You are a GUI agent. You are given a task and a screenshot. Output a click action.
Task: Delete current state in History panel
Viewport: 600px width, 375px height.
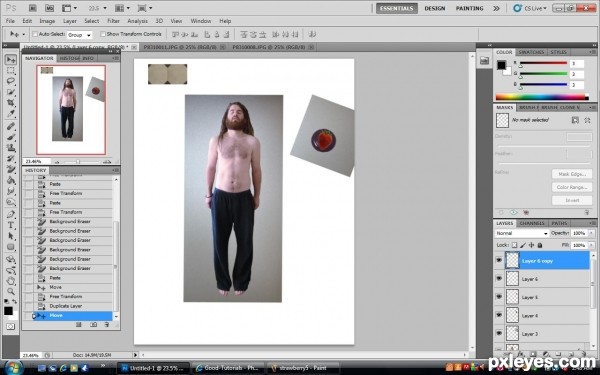[x=107, y=324]
